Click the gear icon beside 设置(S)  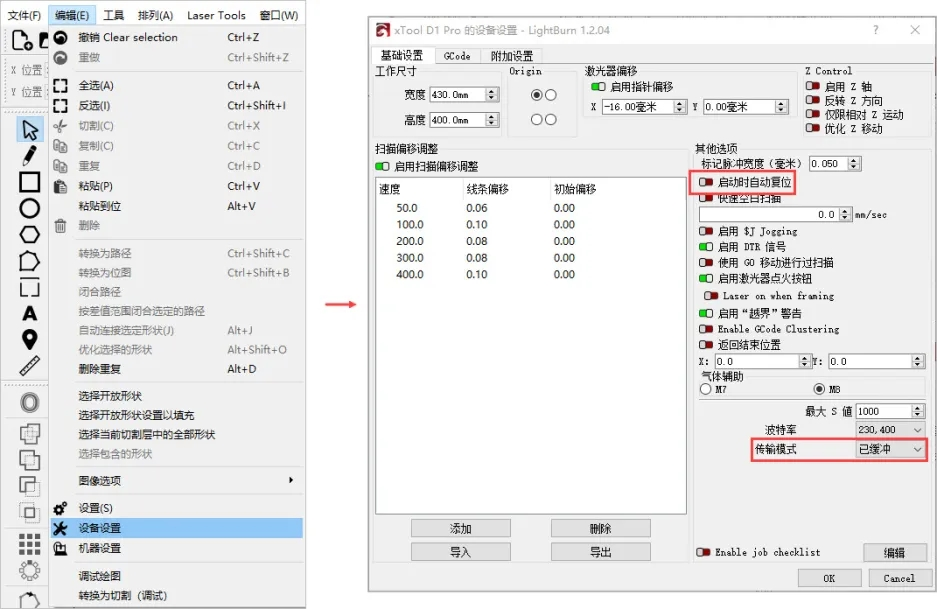coord(60,509)
